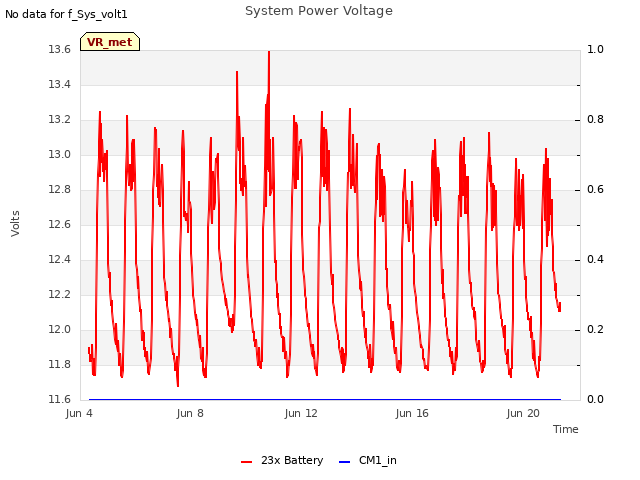Click the blue CM1_in legend swatch
640x480 pixels.
(x=344, y=462)
